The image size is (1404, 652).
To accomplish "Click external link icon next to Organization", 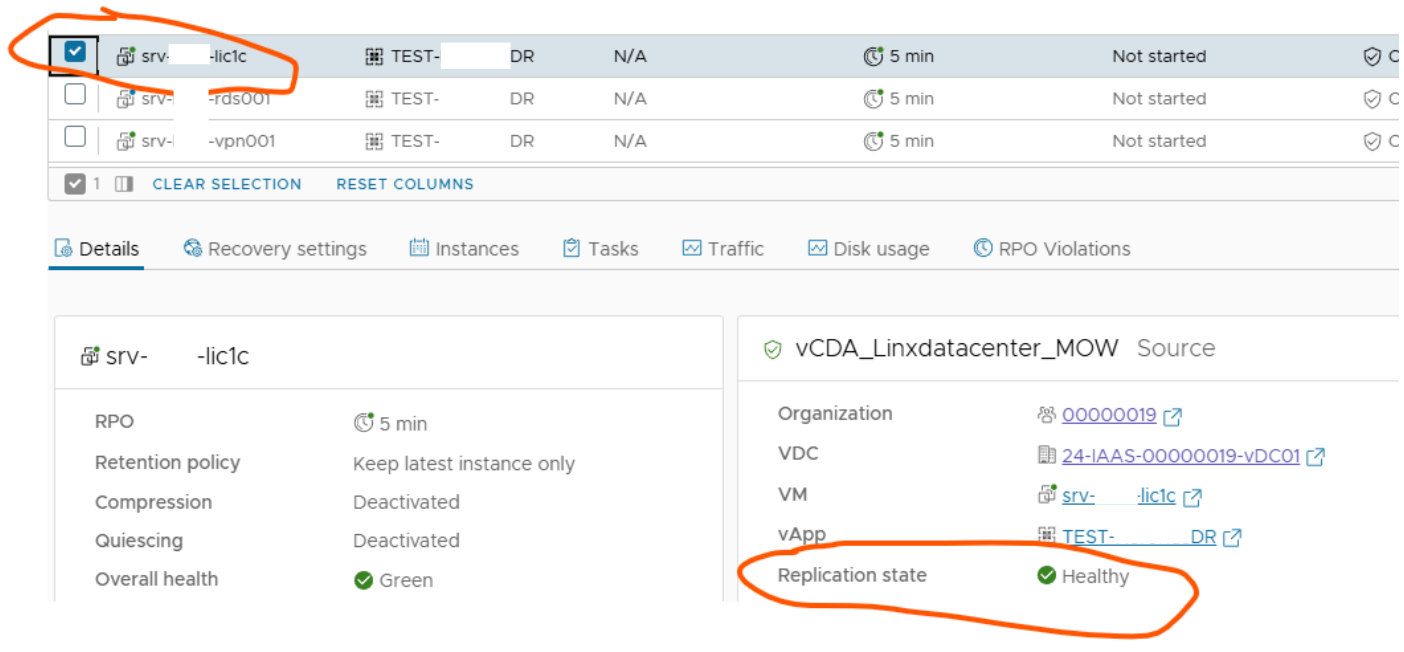I will pyautogui.click(x=1173, y=416).
